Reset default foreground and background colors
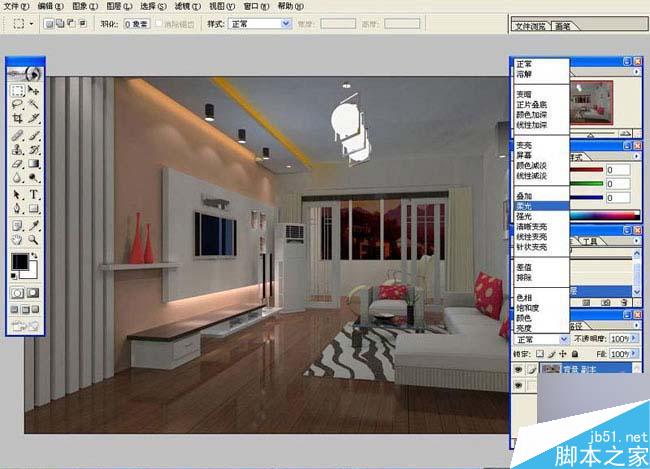This screenshot has height=469, width=650. (x=14, y=276)
